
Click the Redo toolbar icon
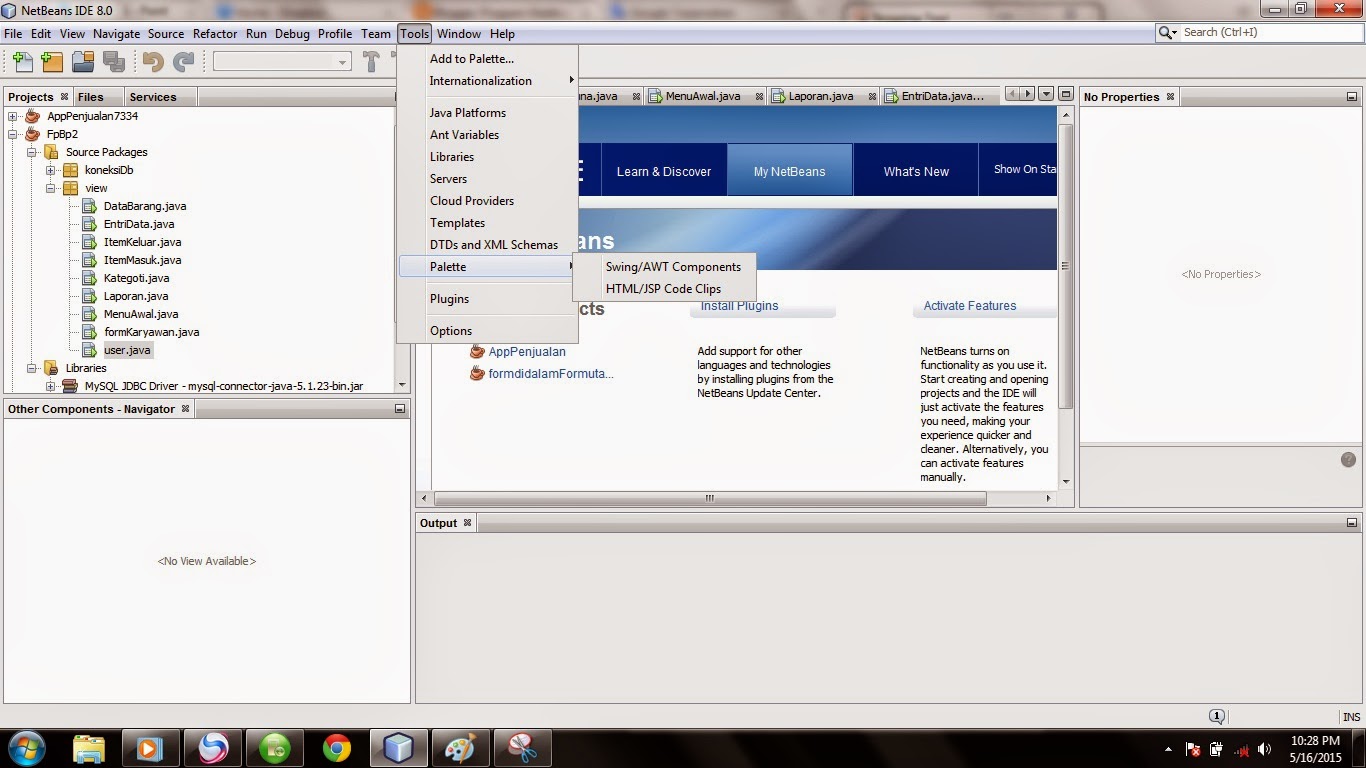[184, 62]
